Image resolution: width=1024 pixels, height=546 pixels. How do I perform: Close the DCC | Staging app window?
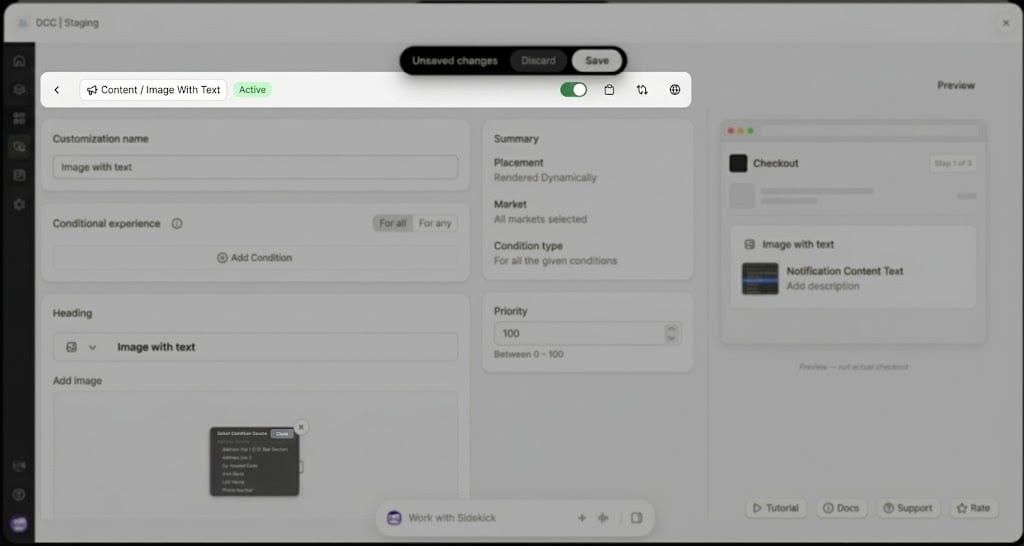(x=1006, y=23)
